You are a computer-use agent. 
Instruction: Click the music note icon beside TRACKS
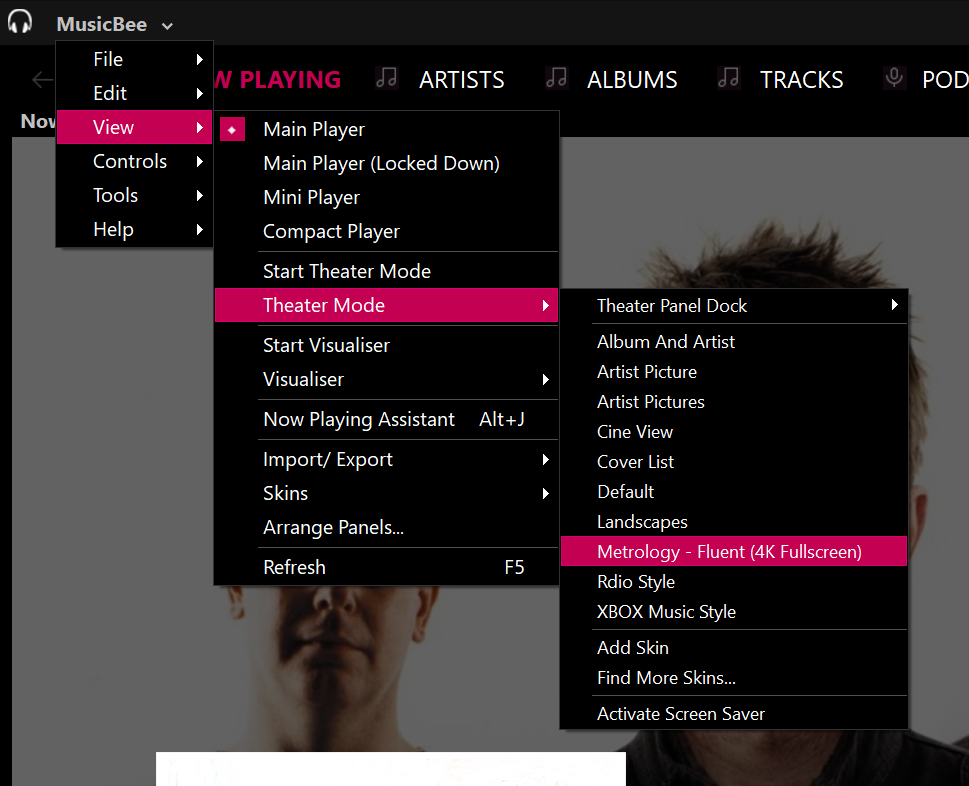coord(729,78)
